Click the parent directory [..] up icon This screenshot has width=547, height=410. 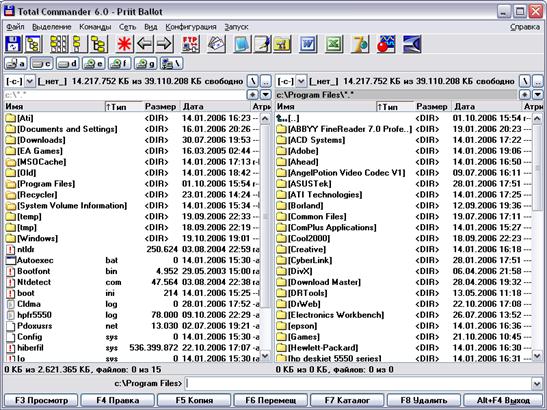tap(281, 118)
